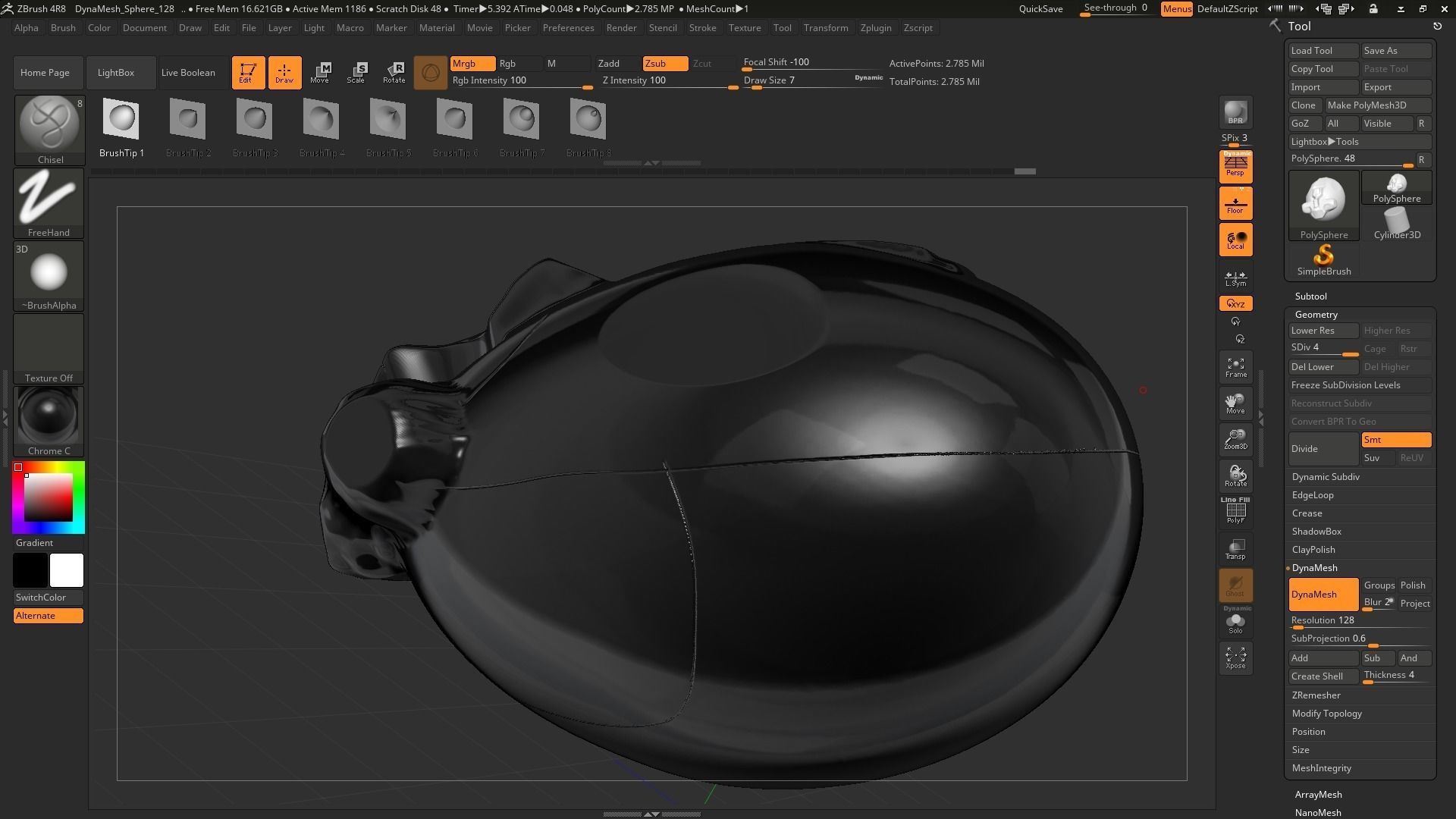
Task: Collapse the Geometry section
Action: pos(1316,315)
